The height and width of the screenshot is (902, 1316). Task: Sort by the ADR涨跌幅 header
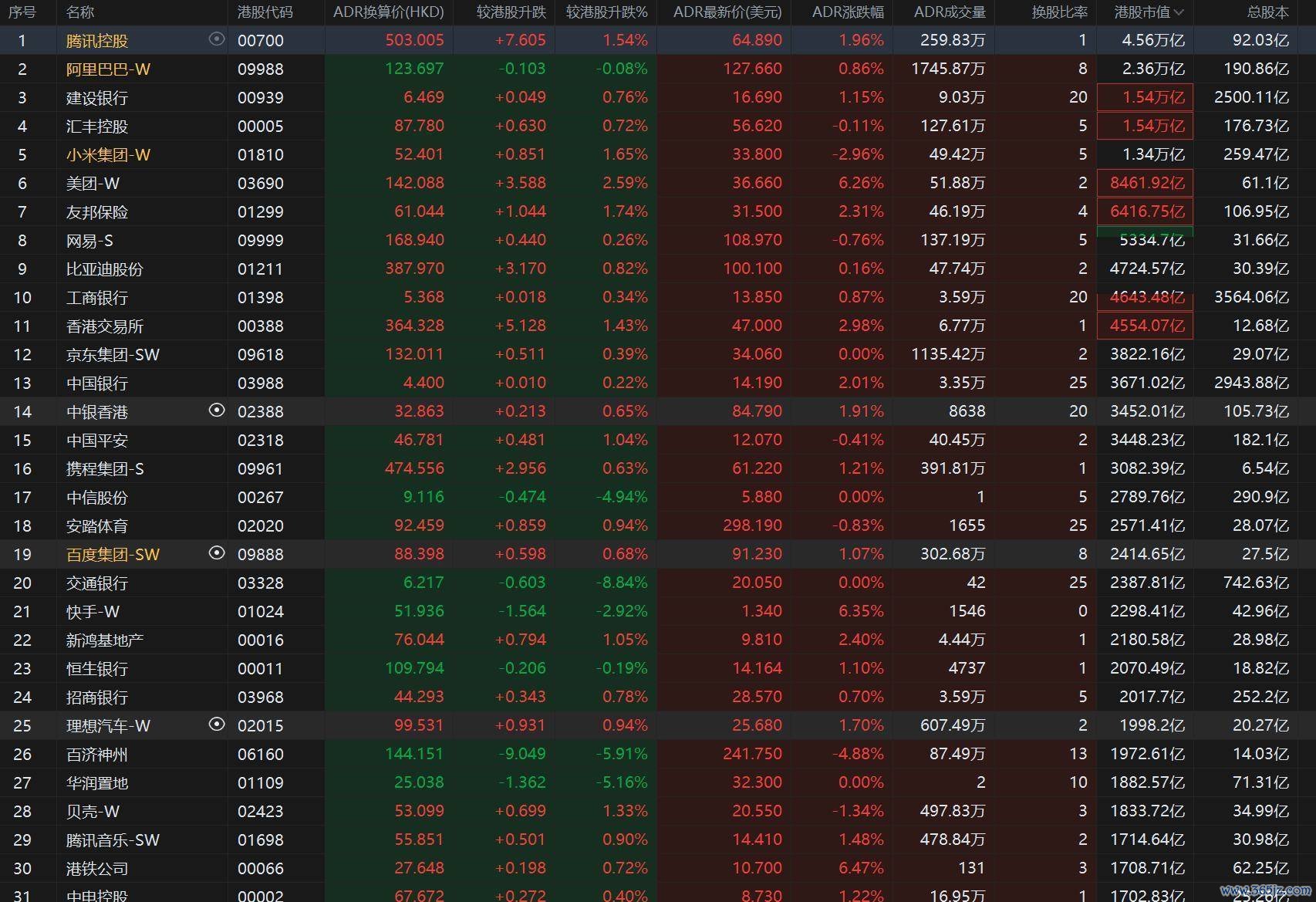(x=848, y=12)
